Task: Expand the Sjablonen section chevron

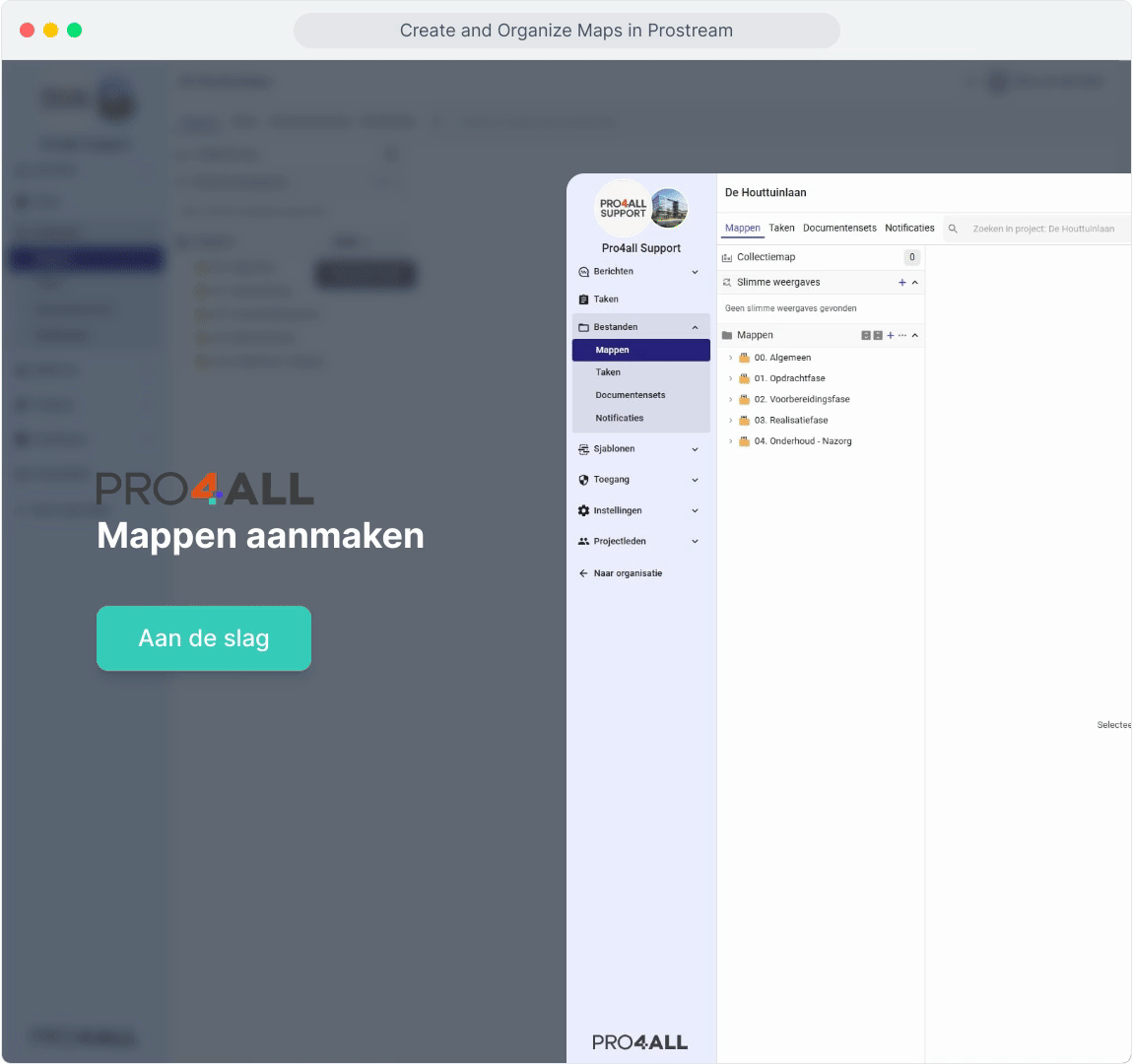Action: click(x=696, y=449)
